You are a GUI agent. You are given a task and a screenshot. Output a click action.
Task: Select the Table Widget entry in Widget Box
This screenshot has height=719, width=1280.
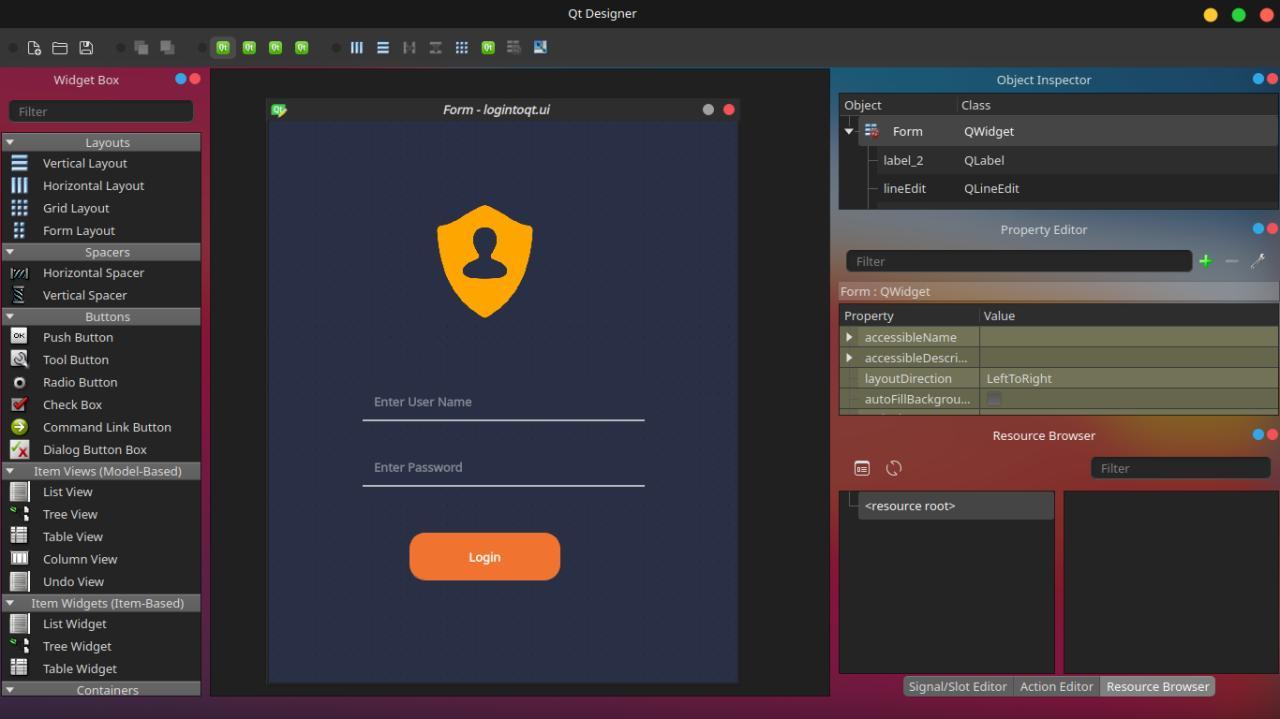coord(80,669)
